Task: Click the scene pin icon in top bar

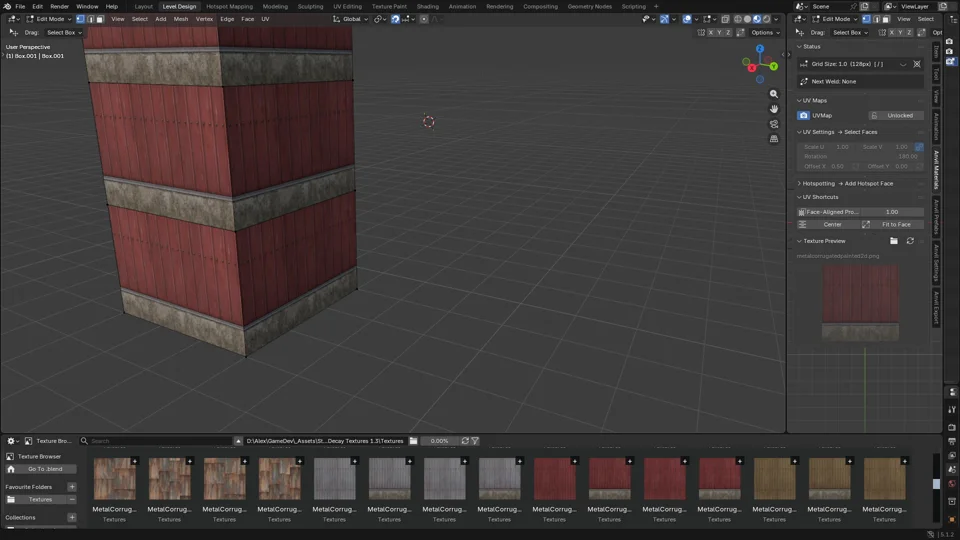Action: pos(853,6)
